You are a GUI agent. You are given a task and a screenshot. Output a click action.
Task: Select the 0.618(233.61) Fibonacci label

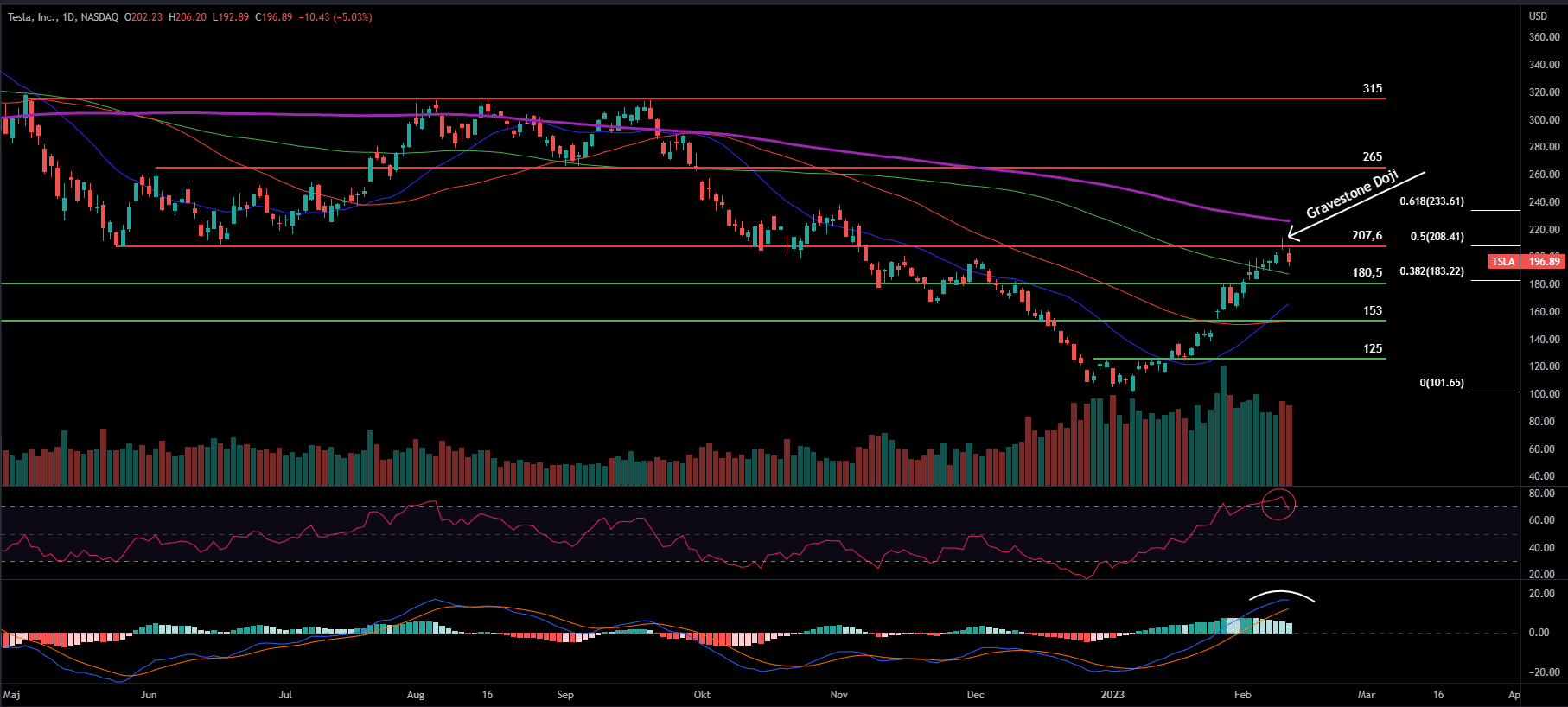1431,201
